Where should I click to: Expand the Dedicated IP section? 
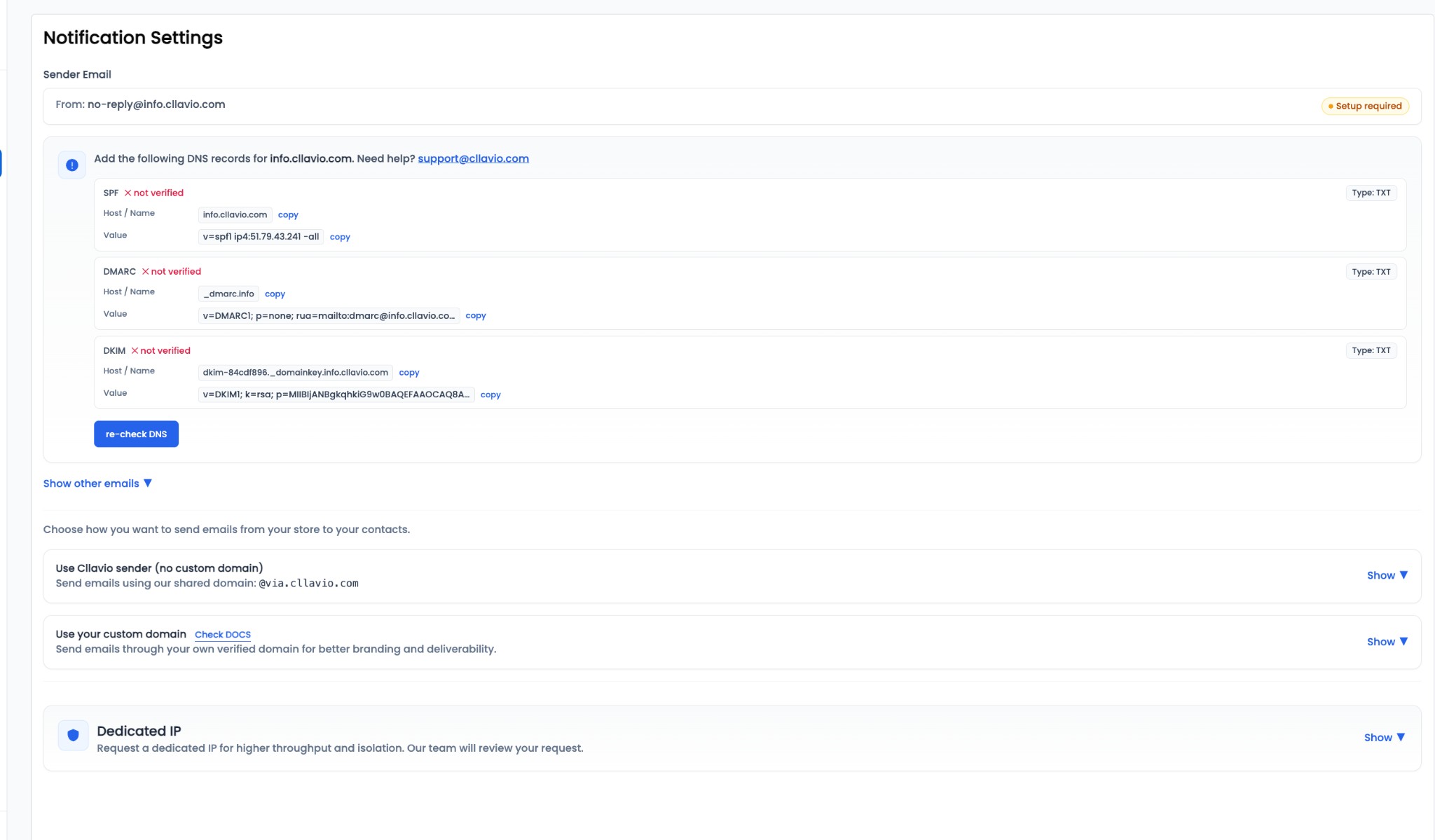[x=1385, y=737]
